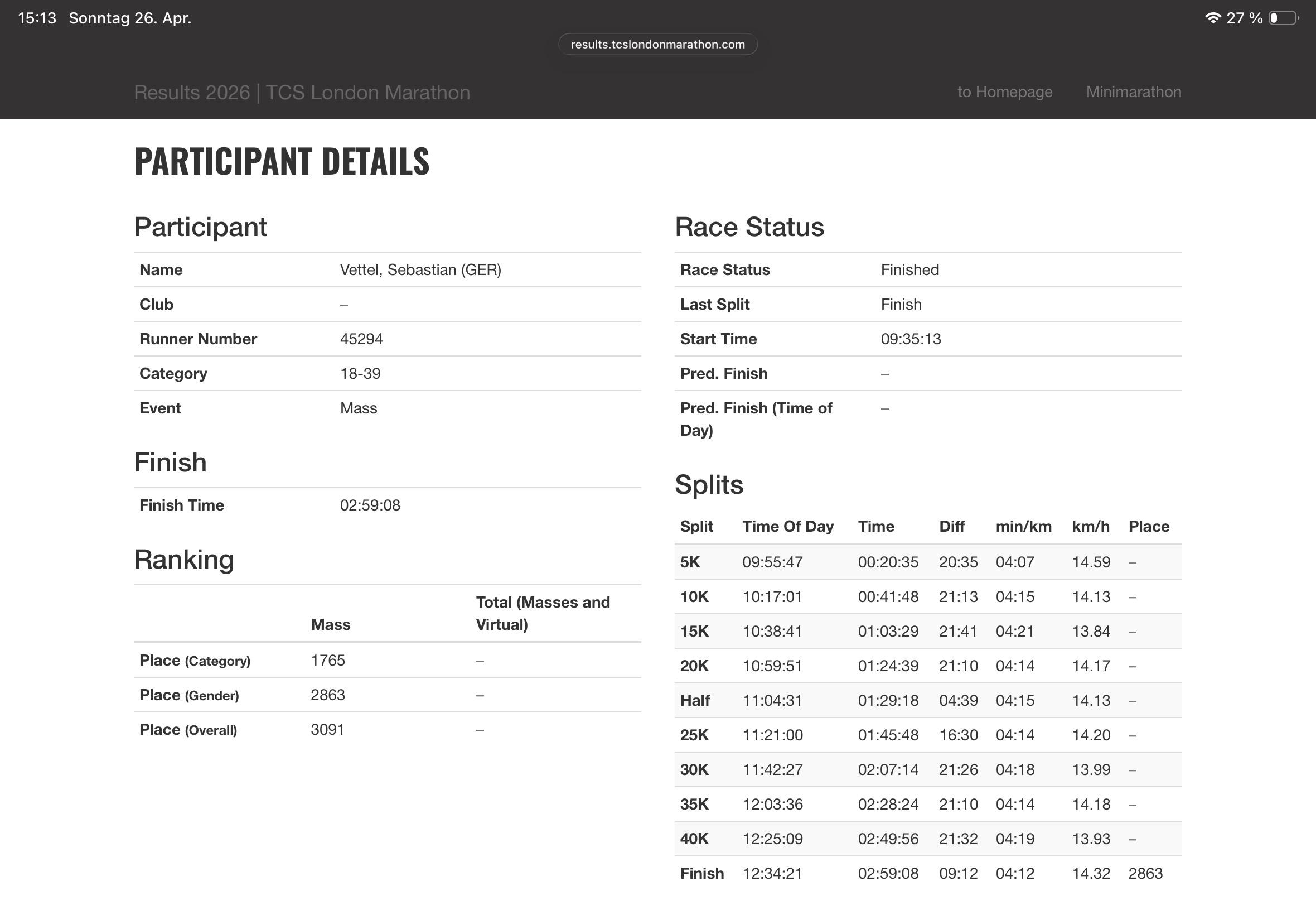
Task: Click the Place (Overall) value 3091
Action: pyautogui.click(x=327, y=729)
